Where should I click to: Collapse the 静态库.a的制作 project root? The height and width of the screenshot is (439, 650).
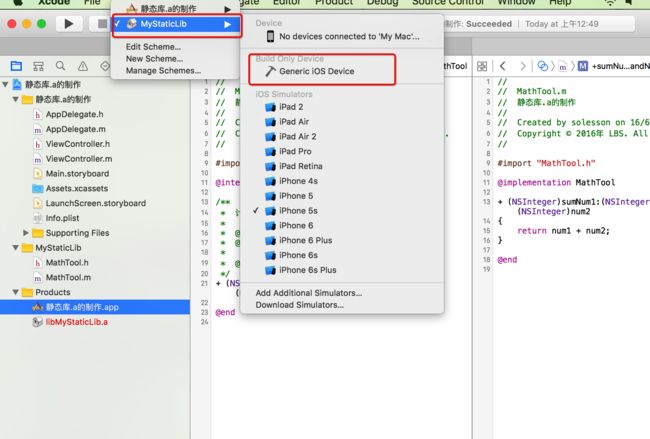pos(5,85)
